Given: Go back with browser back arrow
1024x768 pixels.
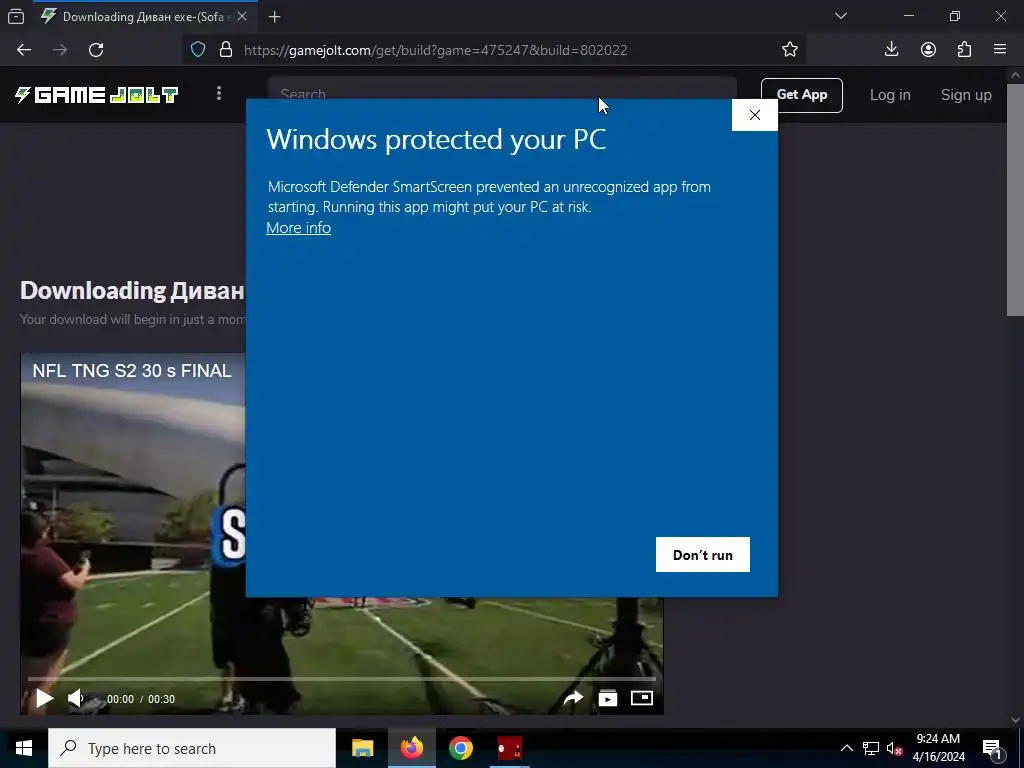Looking at the screenshot, I should (x=24, y=50).
